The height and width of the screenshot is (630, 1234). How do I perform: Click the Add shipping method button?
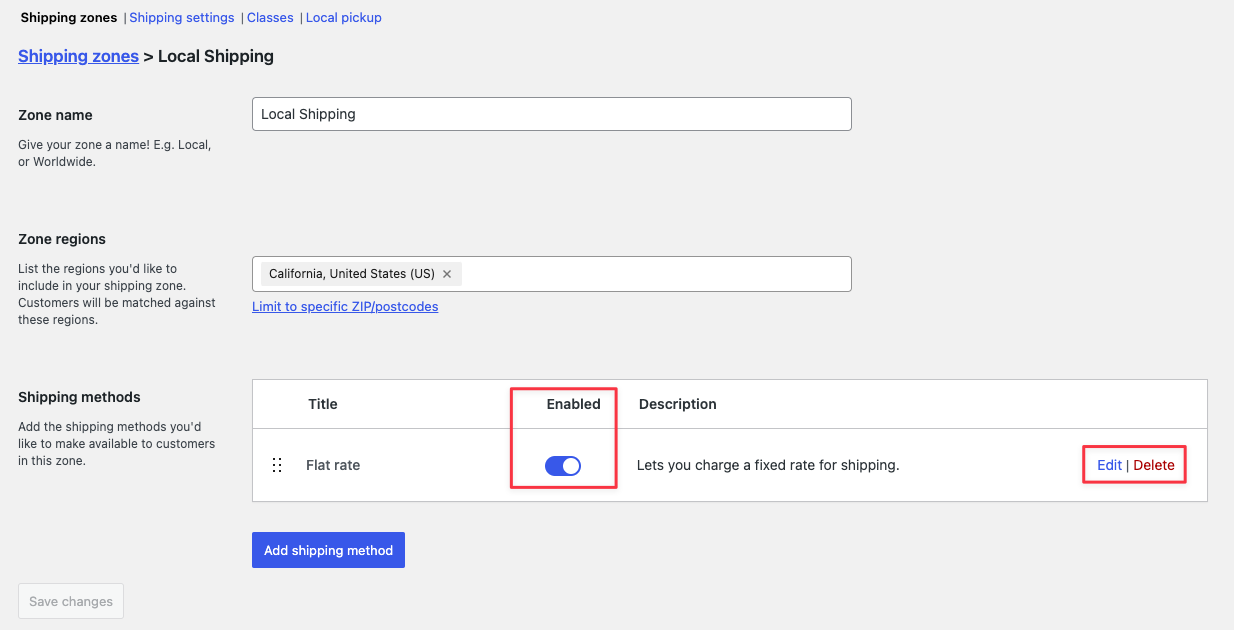click(x=328, y=549)
